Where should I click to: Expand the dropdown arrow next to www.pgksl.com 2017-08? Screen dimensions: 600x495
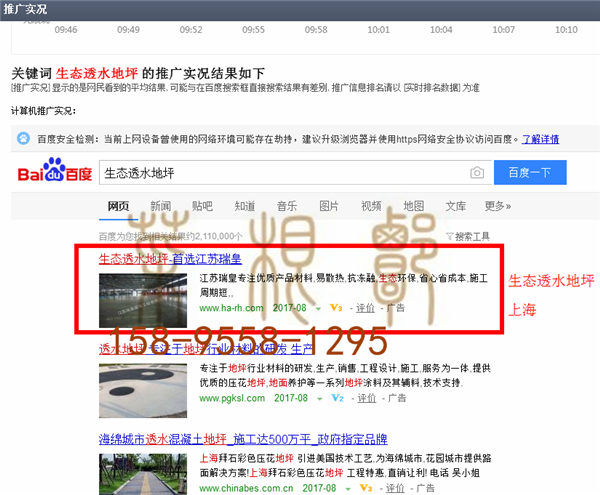point(320,399)
